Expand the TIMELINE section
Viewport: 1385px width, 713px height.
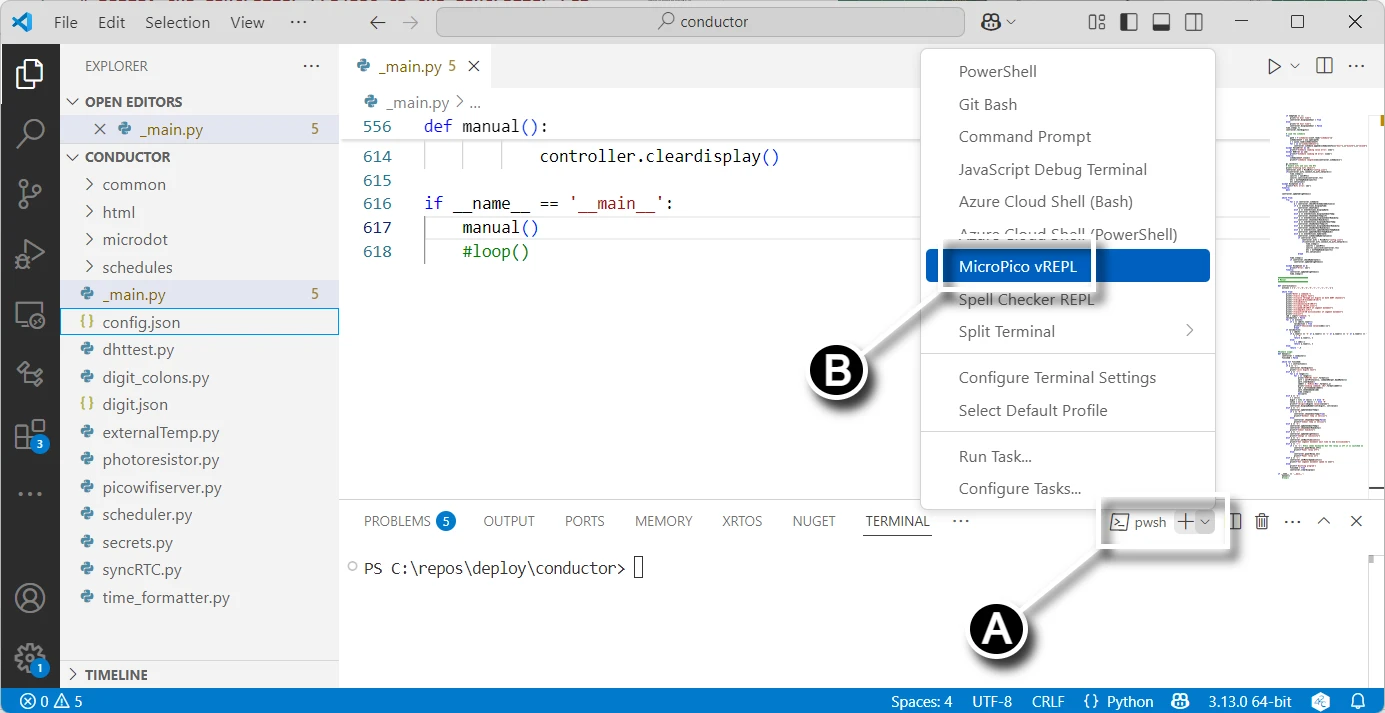click(200, 675)
